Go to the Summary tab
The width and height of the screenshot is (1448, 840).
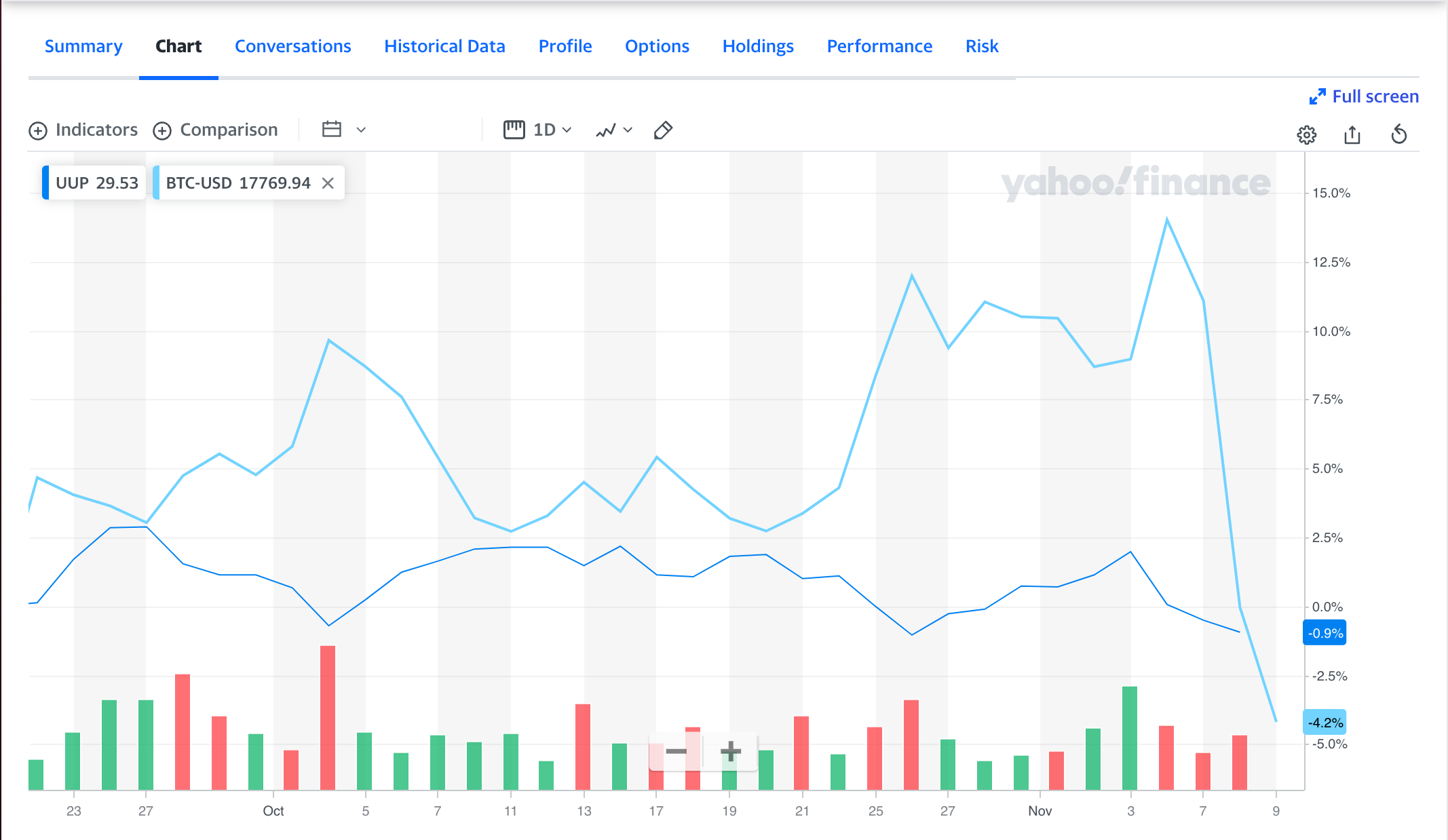[x=83, y=46]
